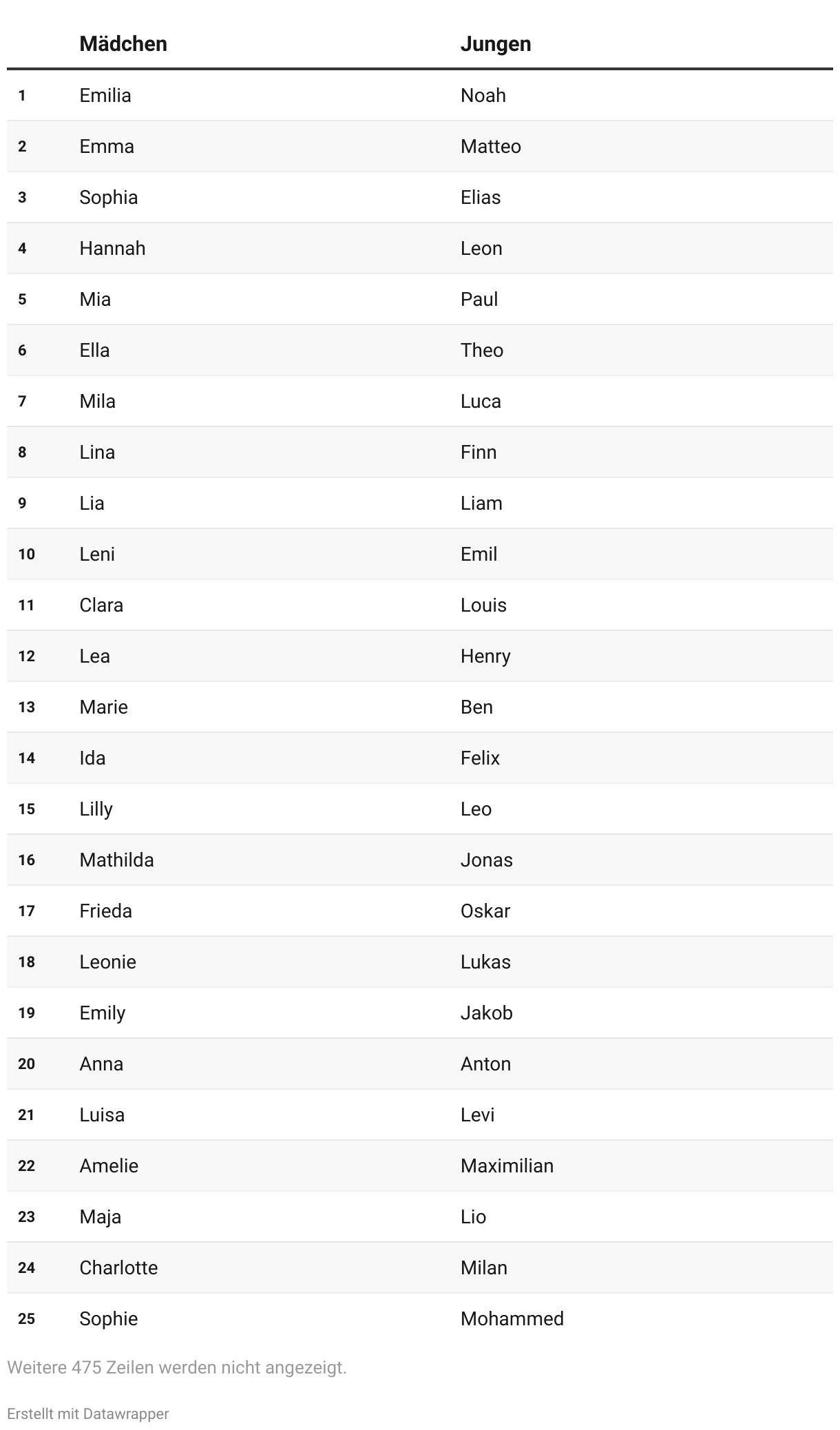Open the 'Erstellt mit Datawrapper' credit
Screen dimensions: 840x1430
[x=88, y=1413]
